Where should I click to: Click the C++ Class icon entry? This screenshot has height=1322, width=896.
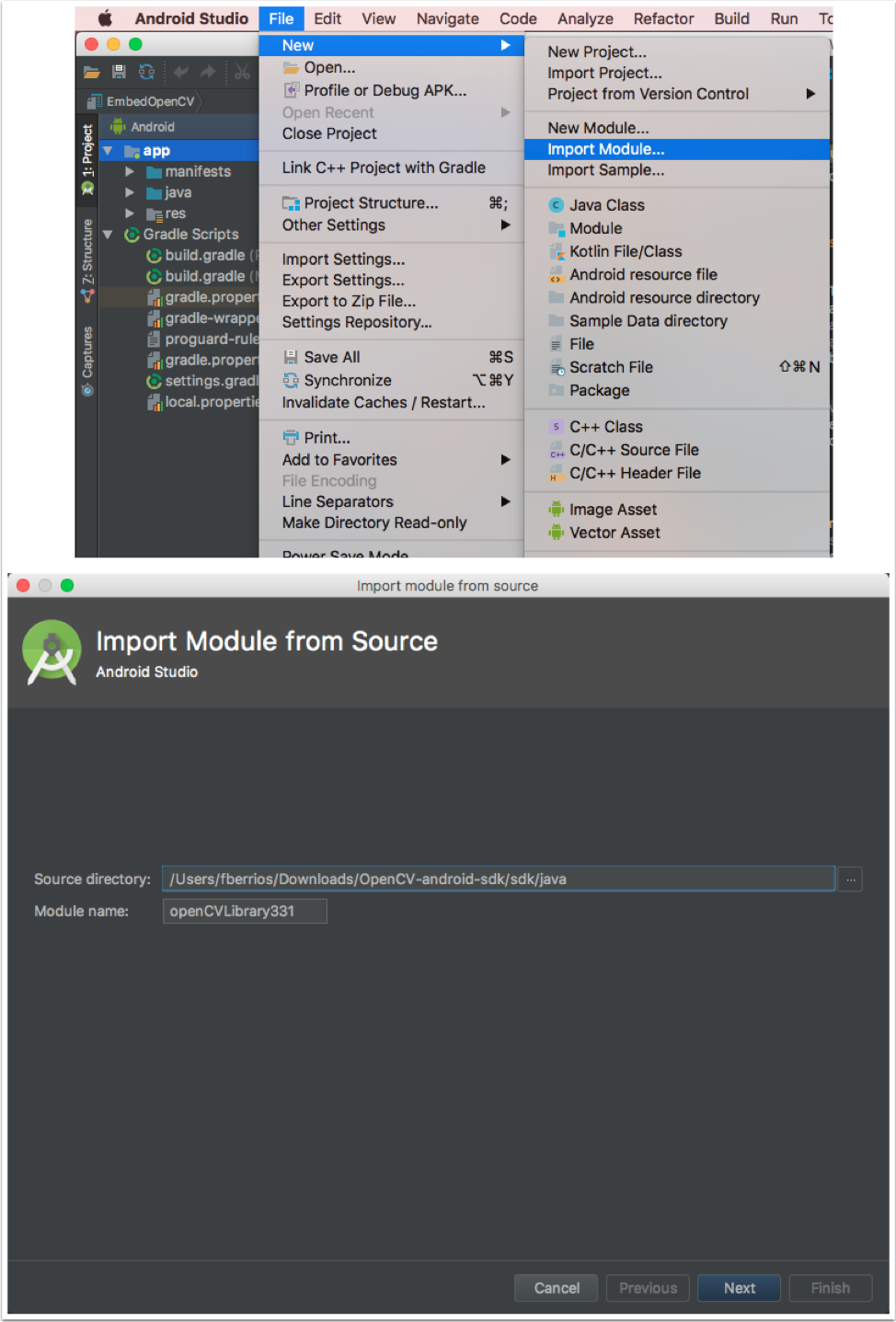[x=557, y=427]
